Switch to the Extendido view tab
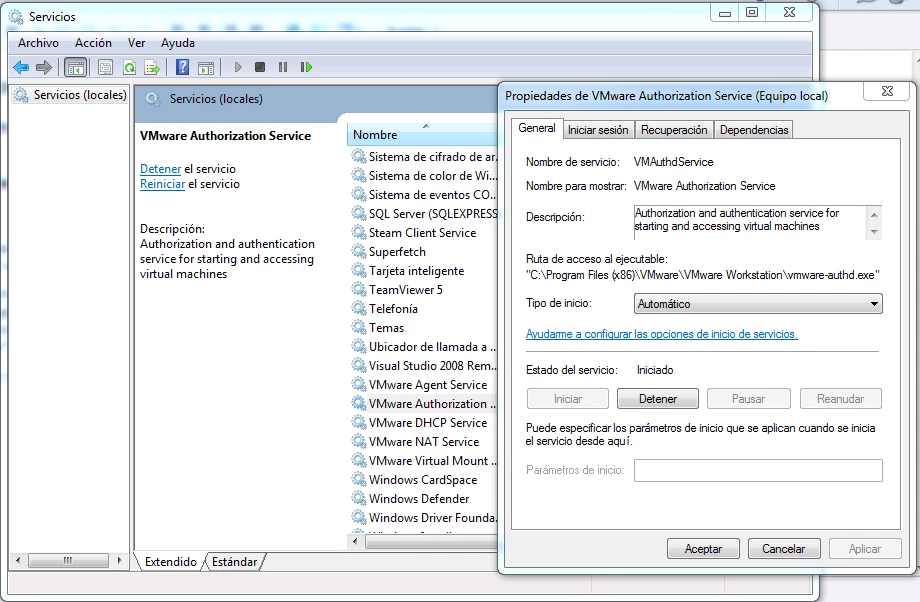920x602 pixels. click(x=171, y=562)
